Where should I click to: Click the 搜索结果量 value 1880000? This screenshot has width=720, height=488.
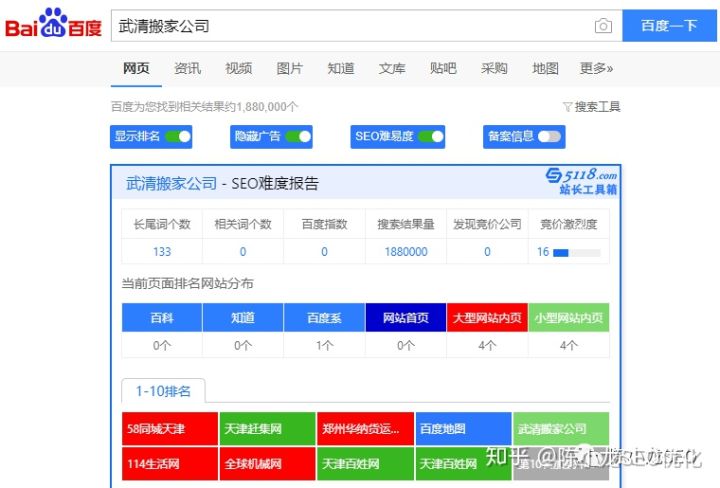(406, 252)
